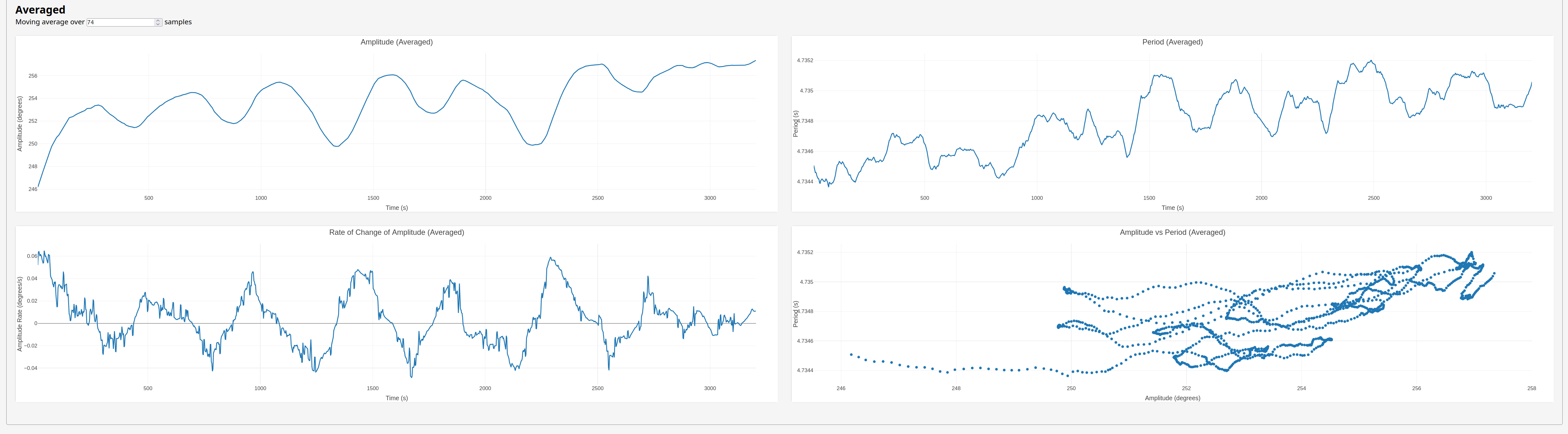Click Time (s) axis label under Period chart

(x=1172, y=208)
